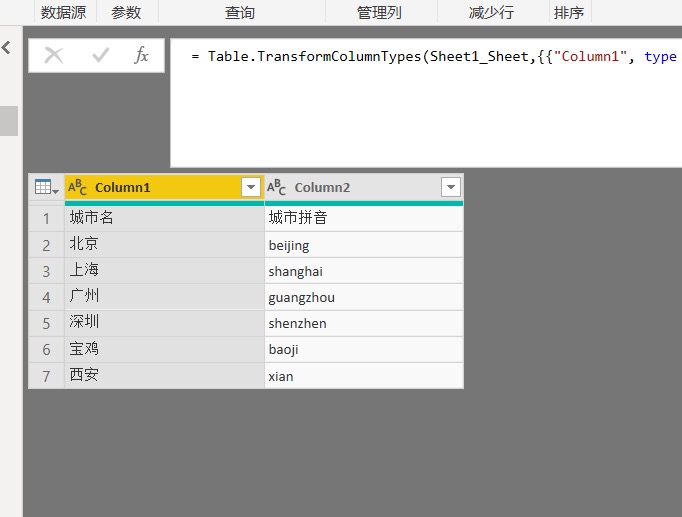
Task: Click row number 1 header
Action: (x=47, y=218)
